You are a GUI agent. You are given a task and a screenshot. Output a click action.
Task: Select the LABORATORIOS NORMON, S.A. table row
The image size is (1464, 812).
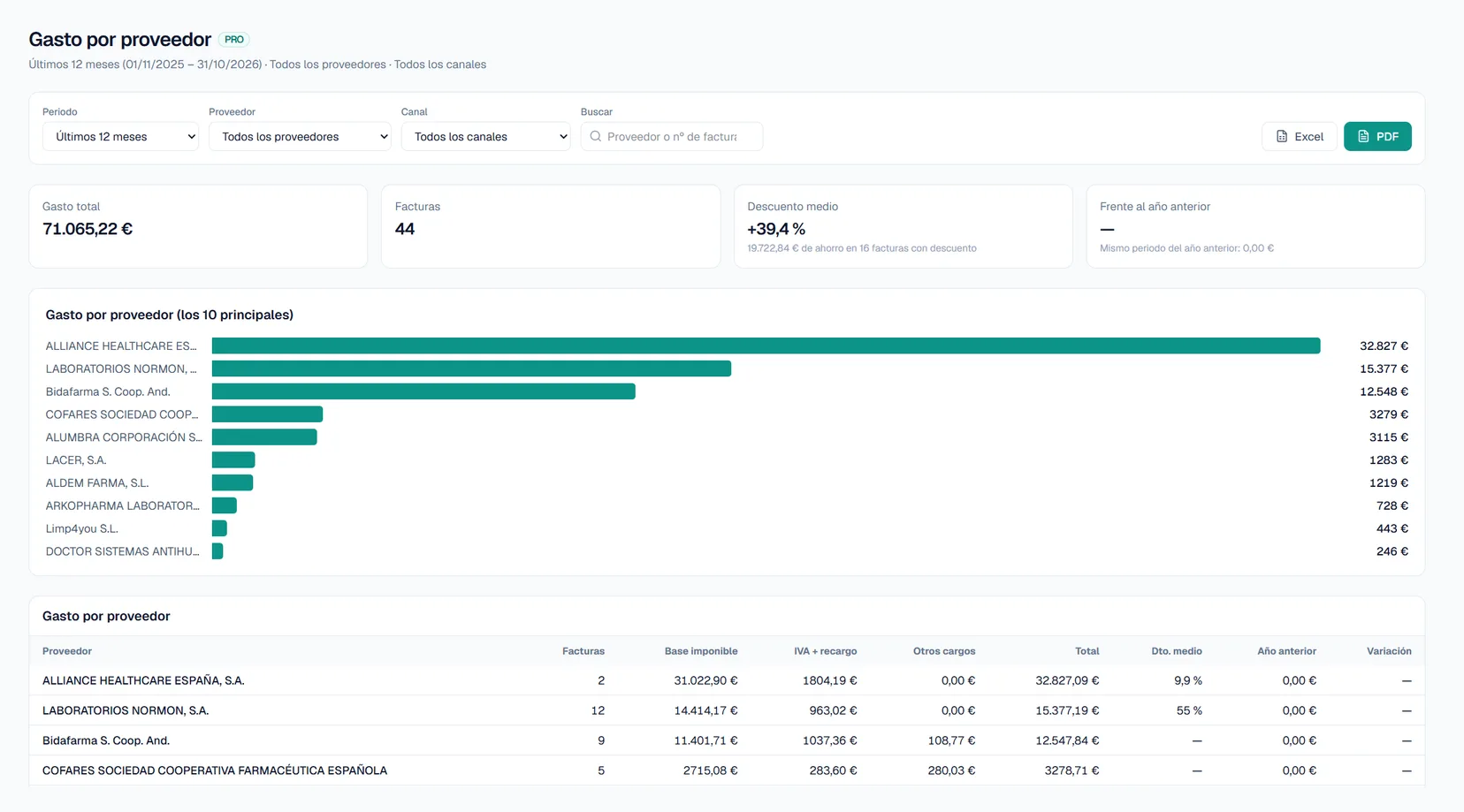click(727, 710)
